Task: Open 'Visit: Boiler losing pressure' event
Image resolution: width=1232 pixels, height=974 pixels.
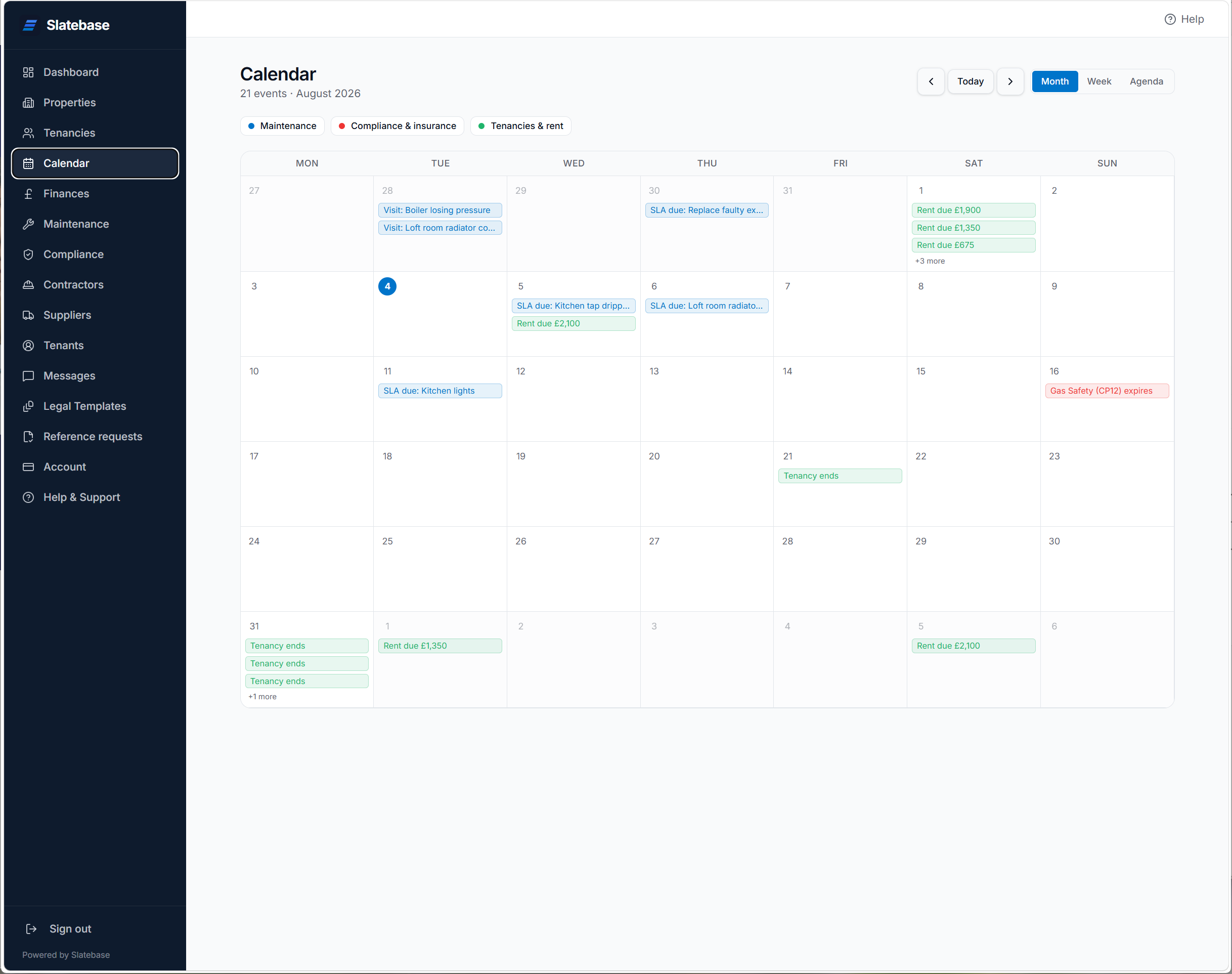Action: click(440, 210)
